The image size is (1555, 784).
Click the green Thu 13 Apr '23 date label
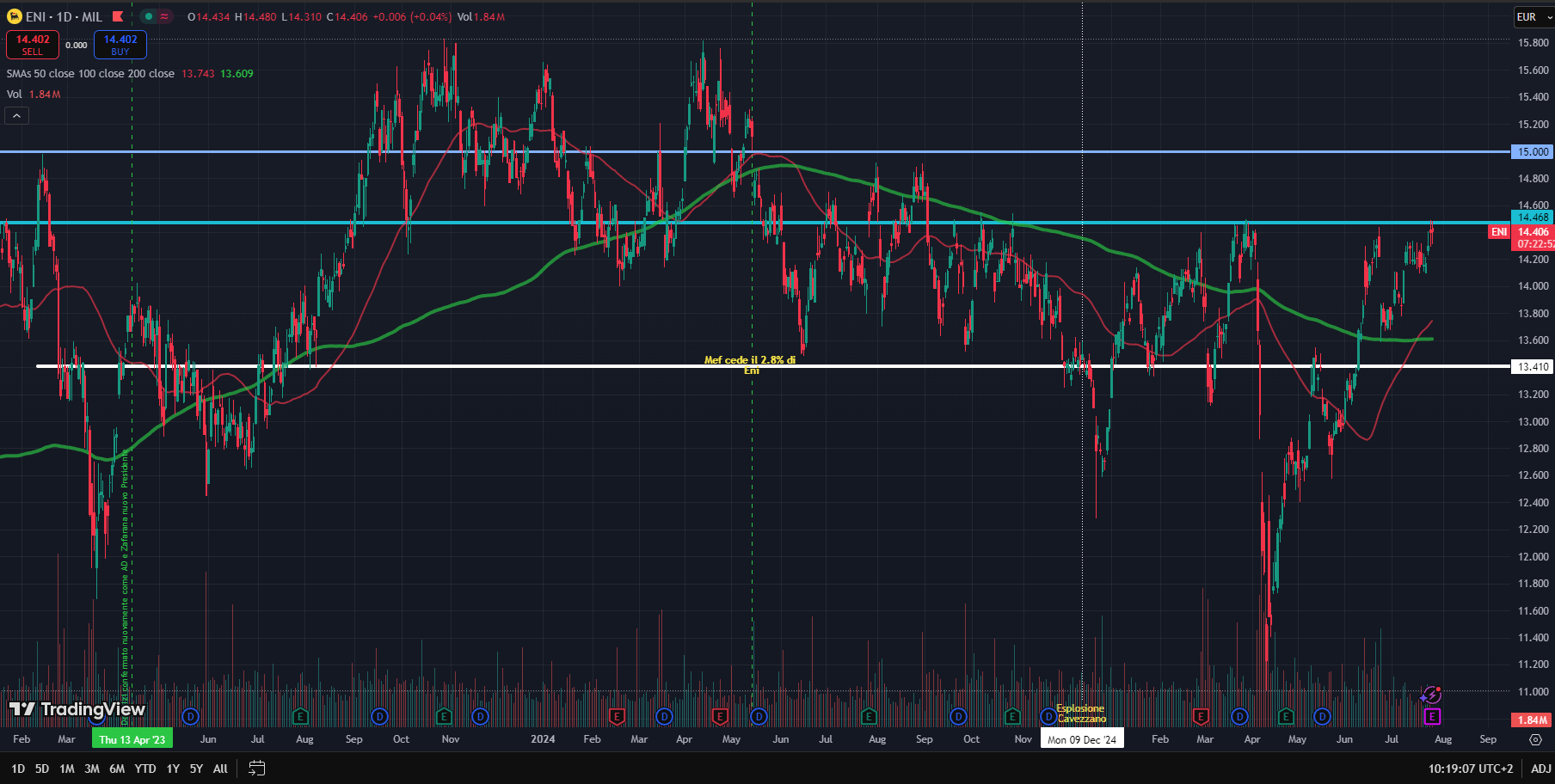coord(132,739)
